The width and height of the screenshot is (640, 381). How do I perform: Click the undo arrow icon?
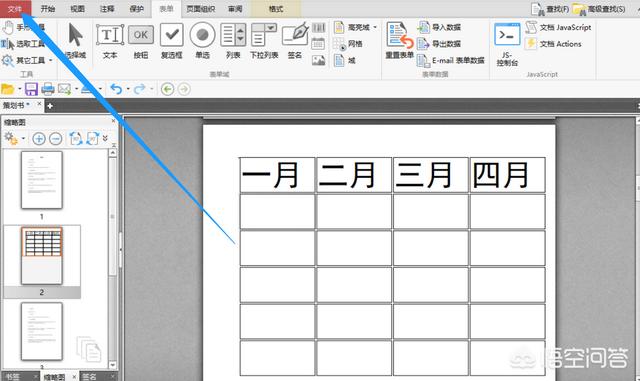116,89
